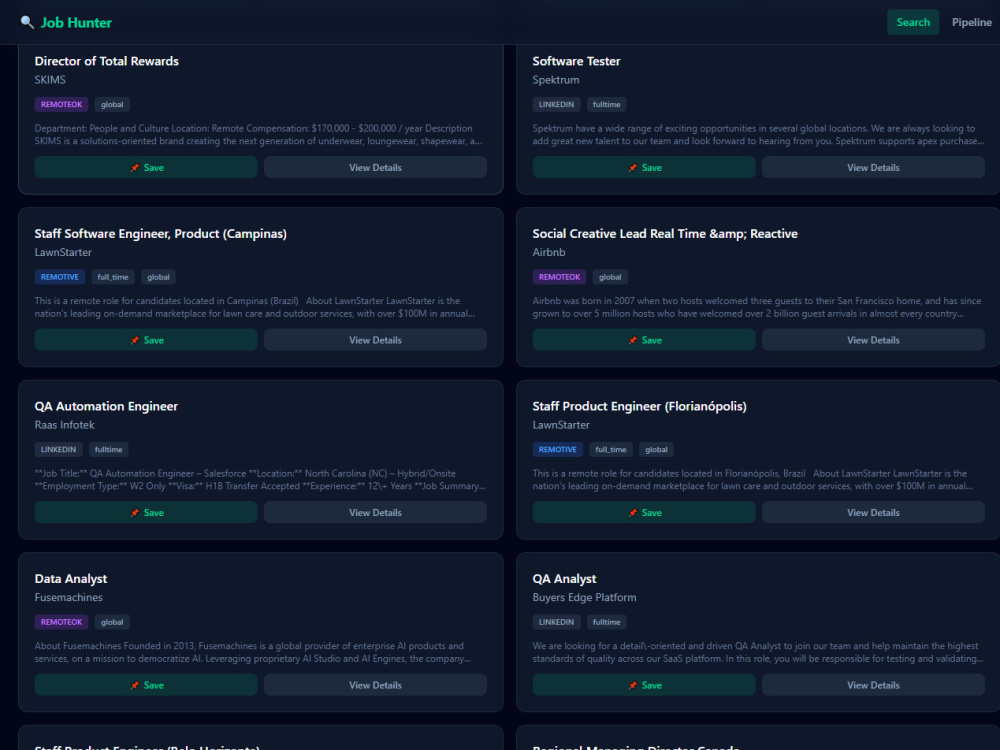1000x750 pixels.
Task: Save the Social Creative Lead job
Action: (x=644, y=340)
